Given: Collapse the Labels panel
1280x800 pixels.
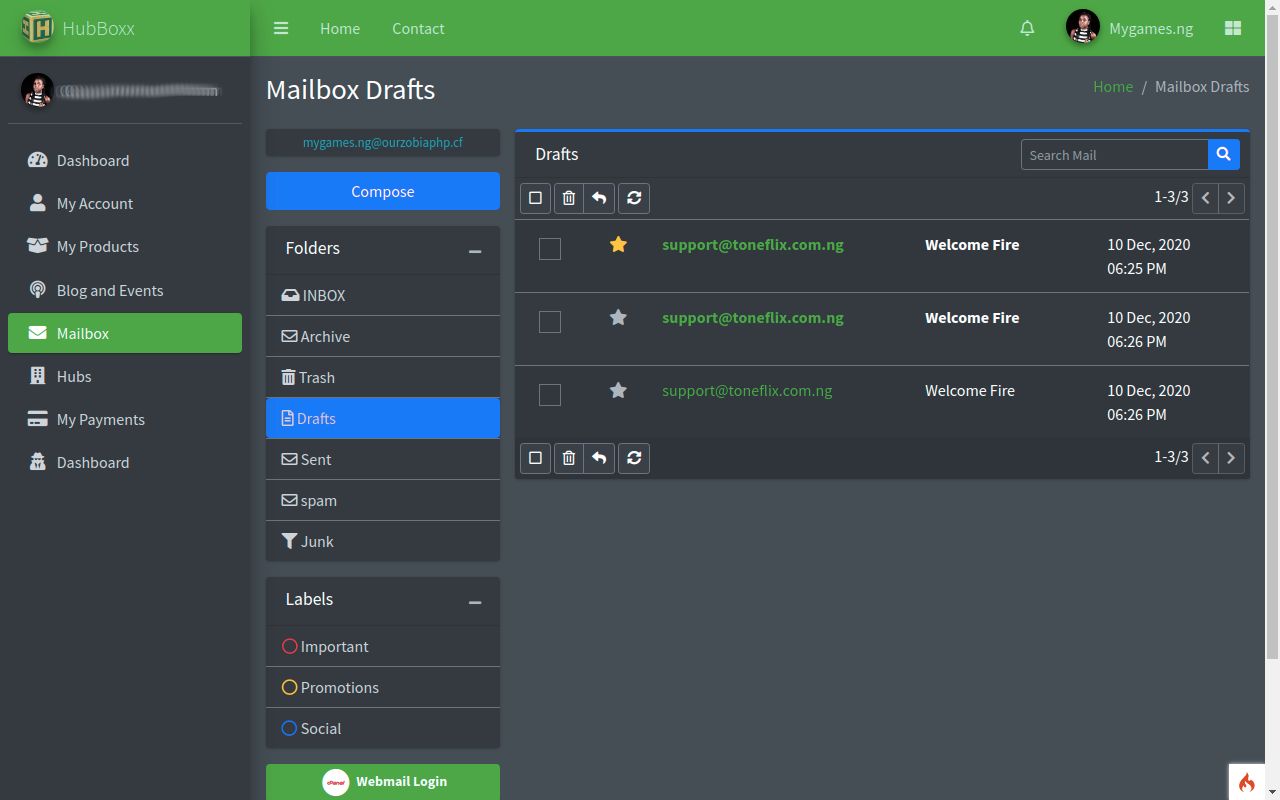Looking at the screenshot, I should pyautogui.click(x=475, y=601).
